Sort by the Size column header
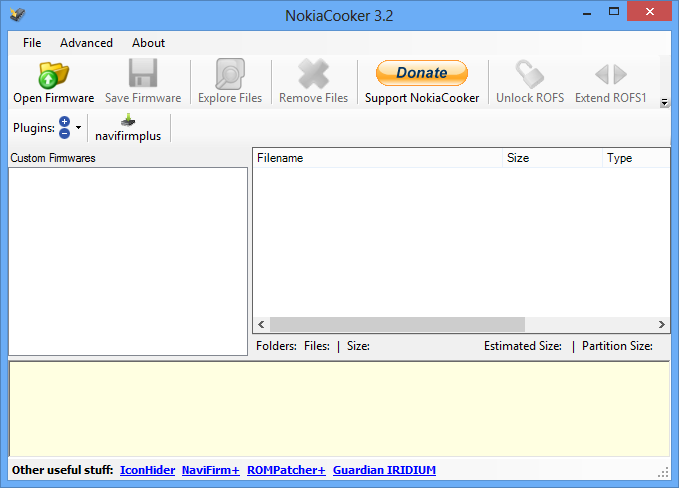This screenshot has height=488, width=679. point(552,158)
